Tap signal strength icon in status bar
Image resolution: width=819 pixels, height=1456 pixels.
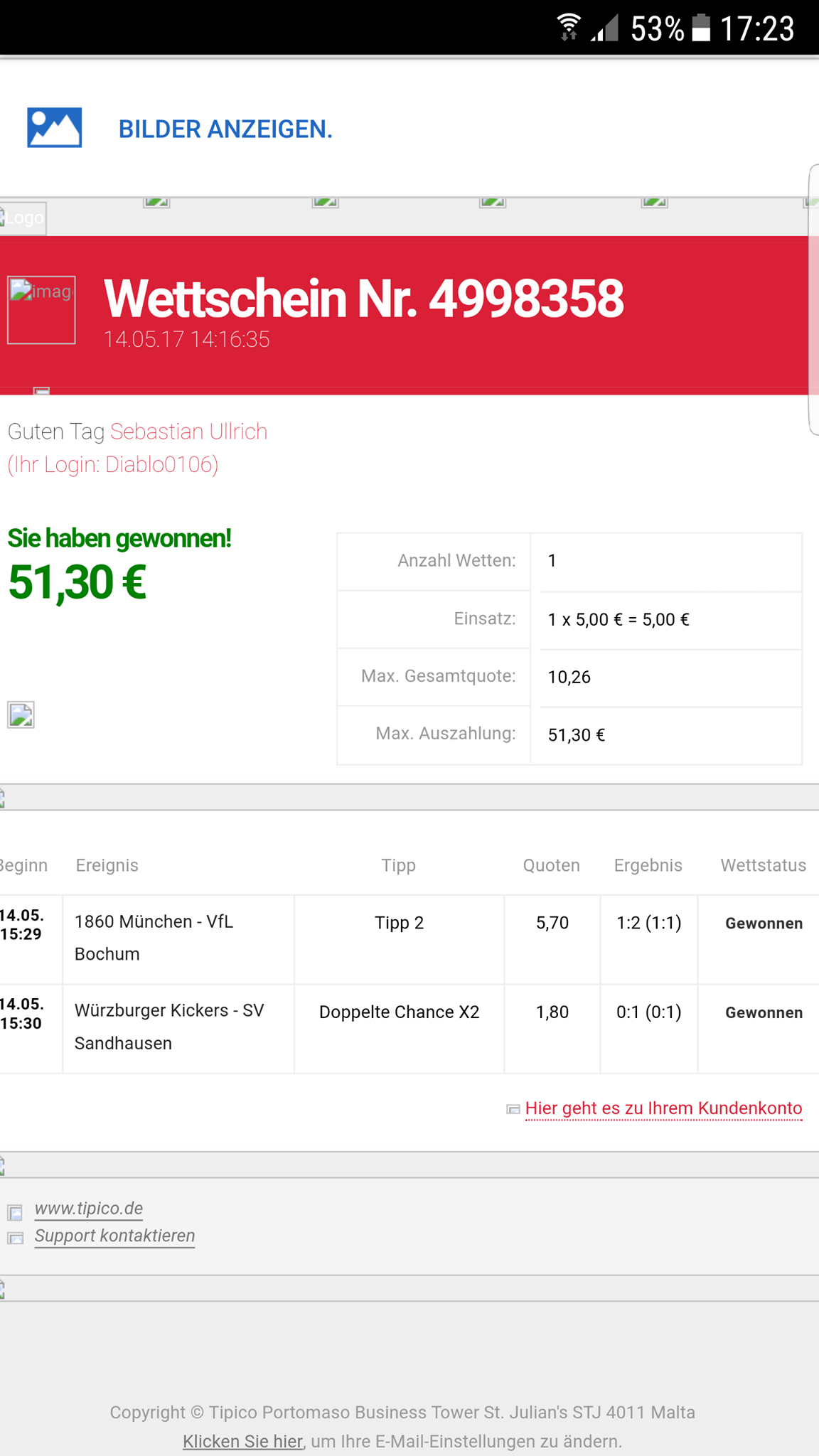coord(604,28)
